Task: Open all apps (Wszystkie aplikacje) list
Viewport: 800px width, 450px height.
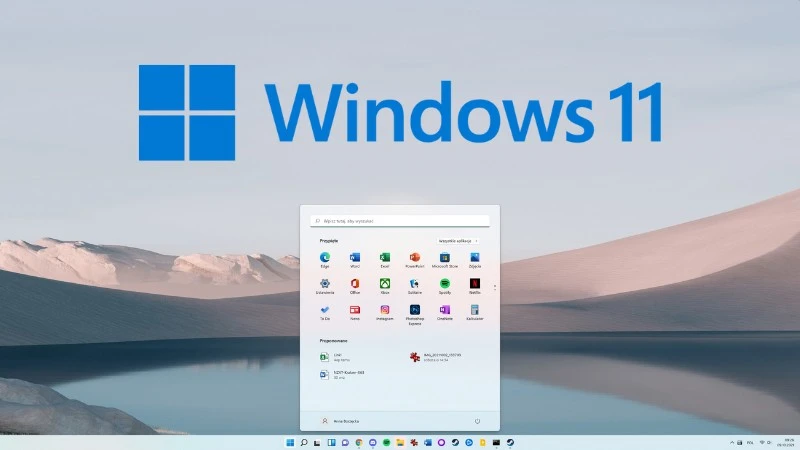Action: (x=458, y=241)
